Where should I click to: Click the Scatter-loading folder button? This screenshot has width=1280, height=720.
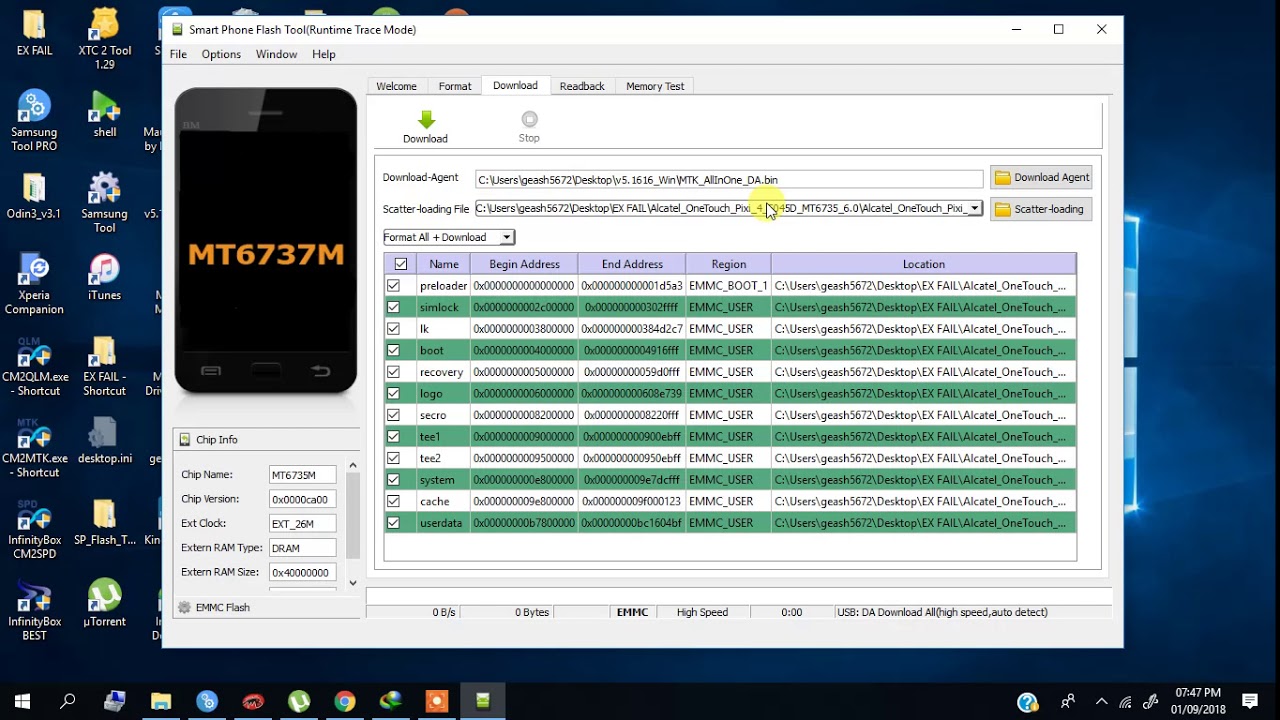pyautogui.click(x=1041, y=209)
